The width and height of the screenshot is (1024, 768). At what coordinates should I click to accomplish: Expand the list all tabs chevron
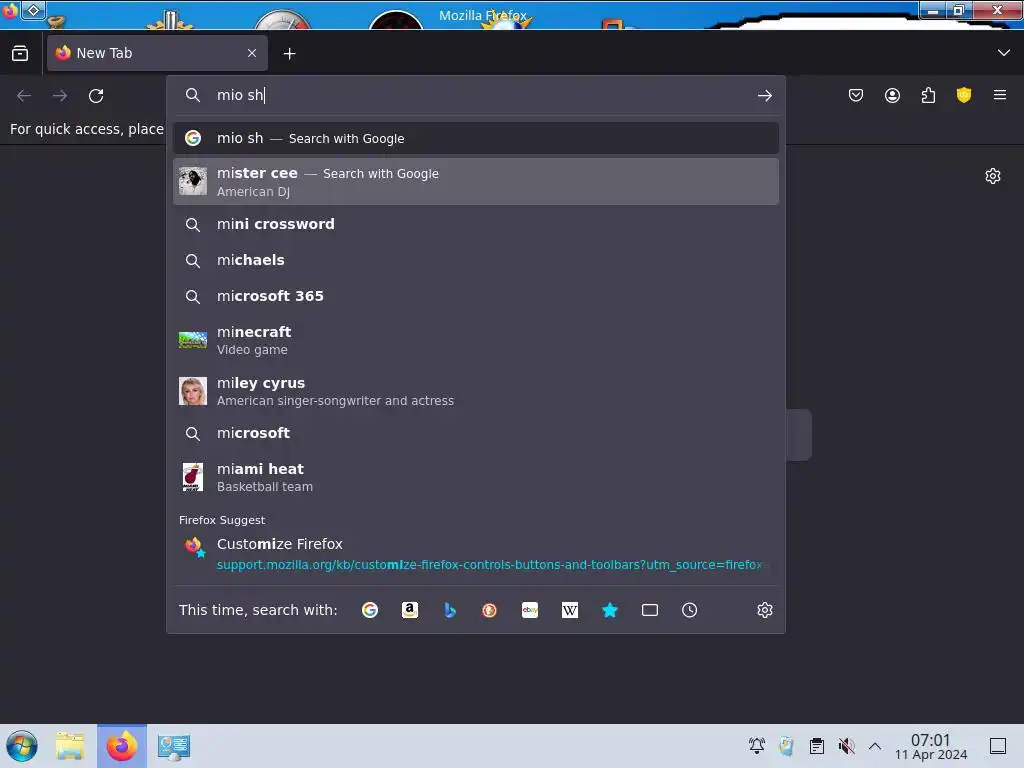(1004, 53)
